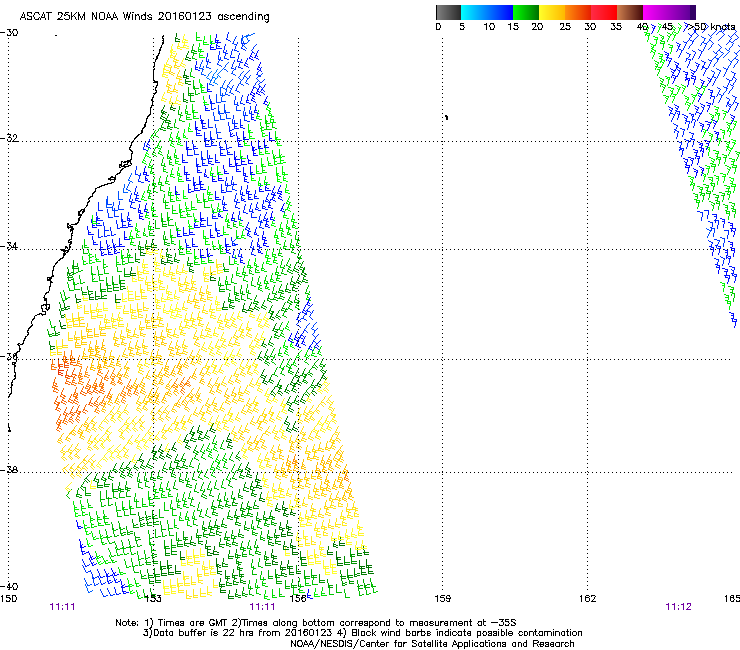Screen dimensions: 740x650
Task: Click the "35" legend scale label
Action: 616,27
